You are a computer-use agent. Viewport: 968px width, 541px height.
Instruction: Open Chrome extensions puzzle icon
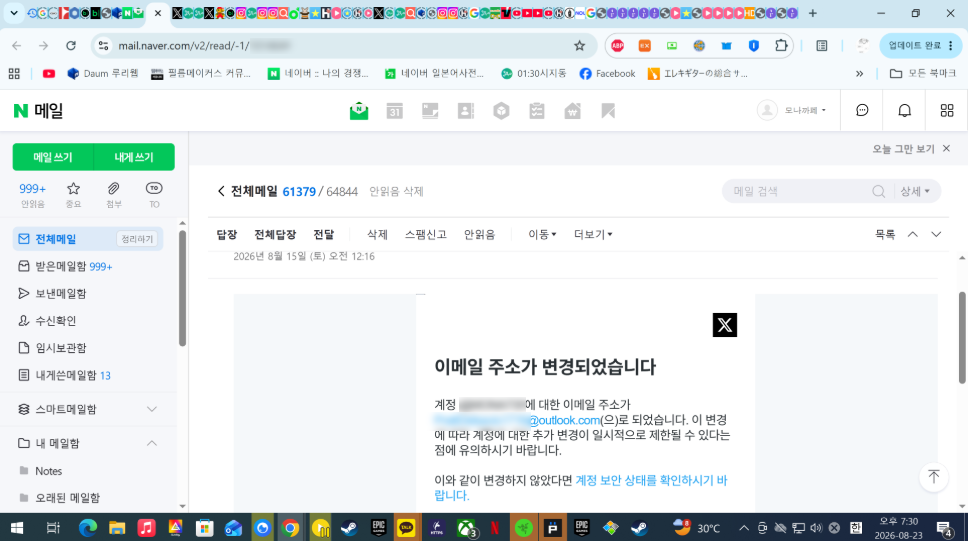781,46
